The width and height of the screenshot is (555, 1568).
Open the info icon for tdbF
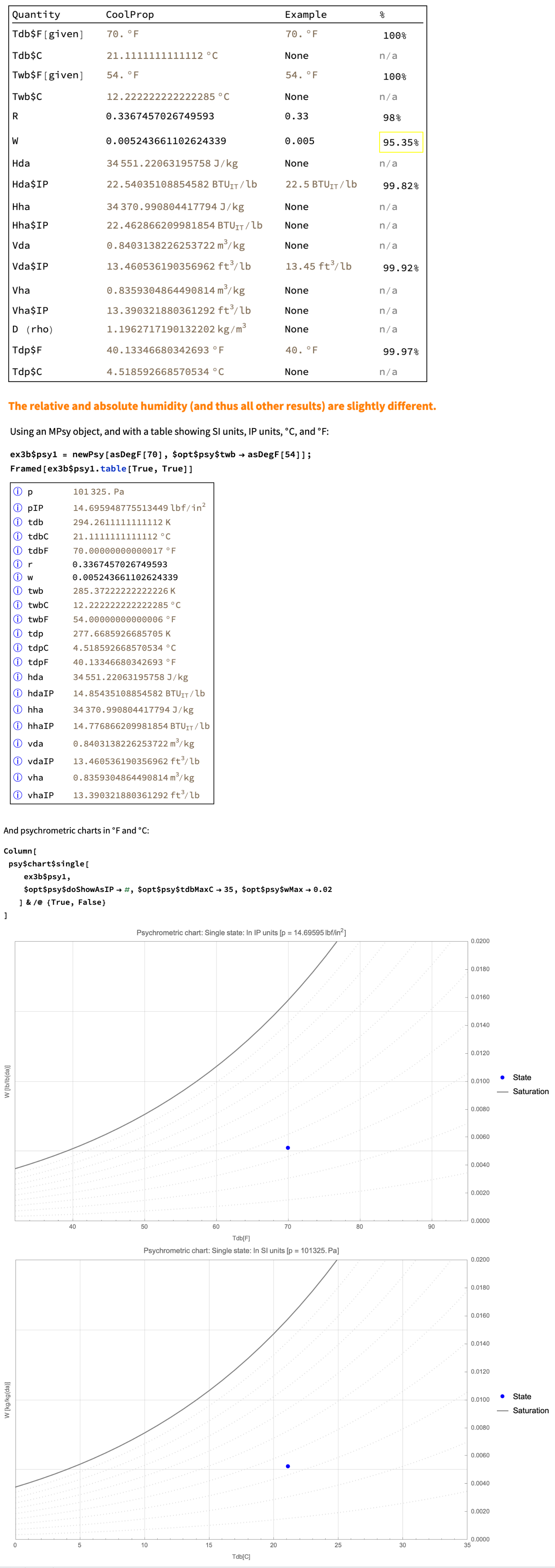point(18,550)
